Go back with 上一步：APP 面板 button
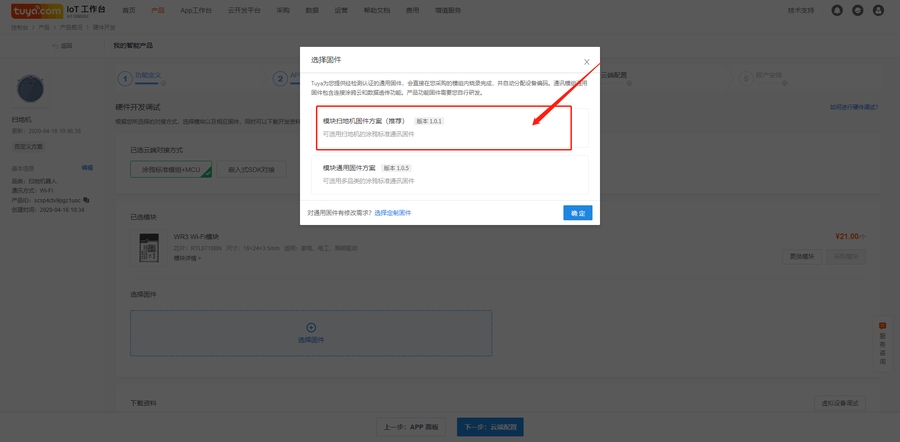Viewport: 900px width, 442px height. [411, 426]
